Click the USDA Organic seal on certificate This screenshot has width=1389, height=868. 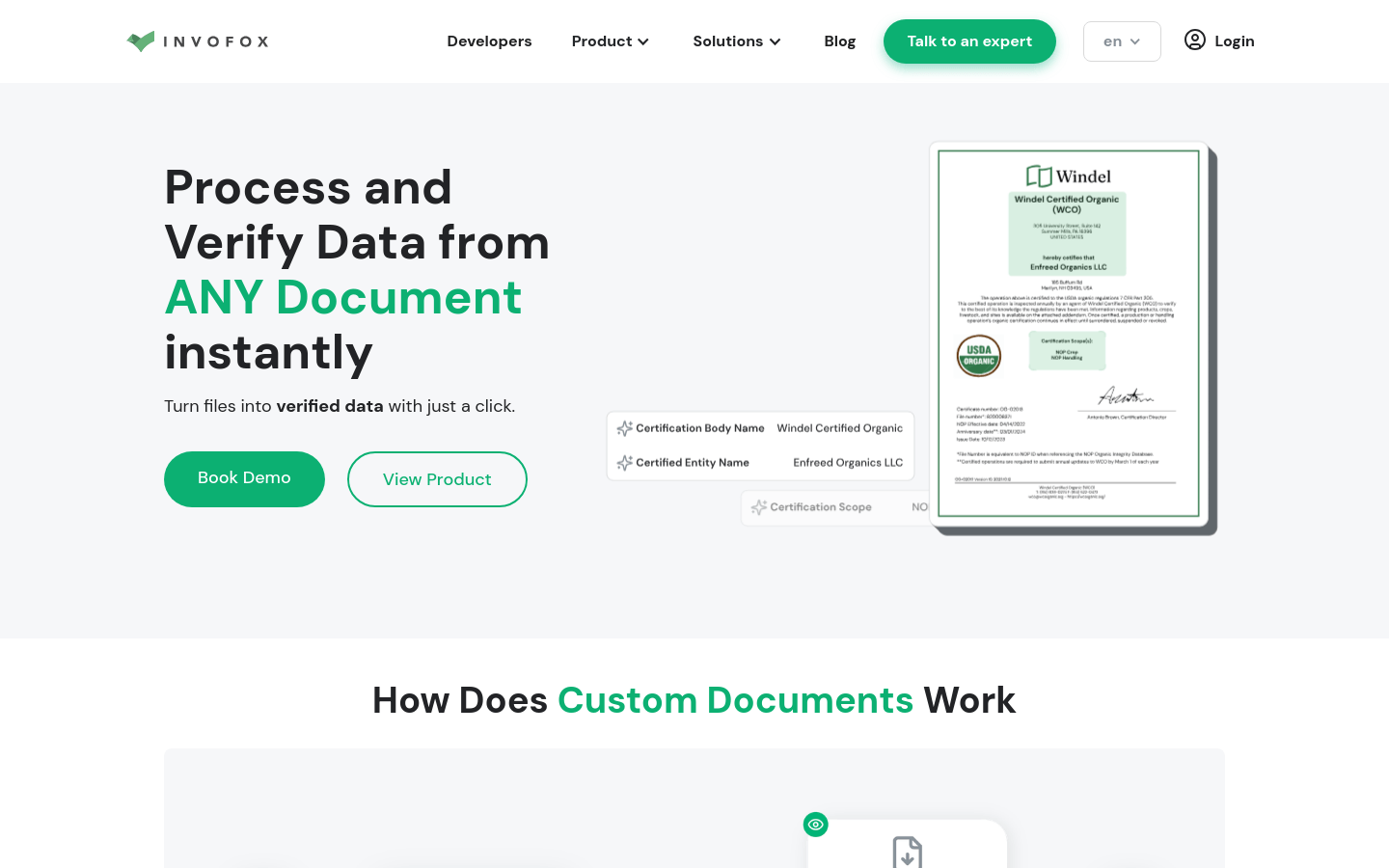point(979,356)
